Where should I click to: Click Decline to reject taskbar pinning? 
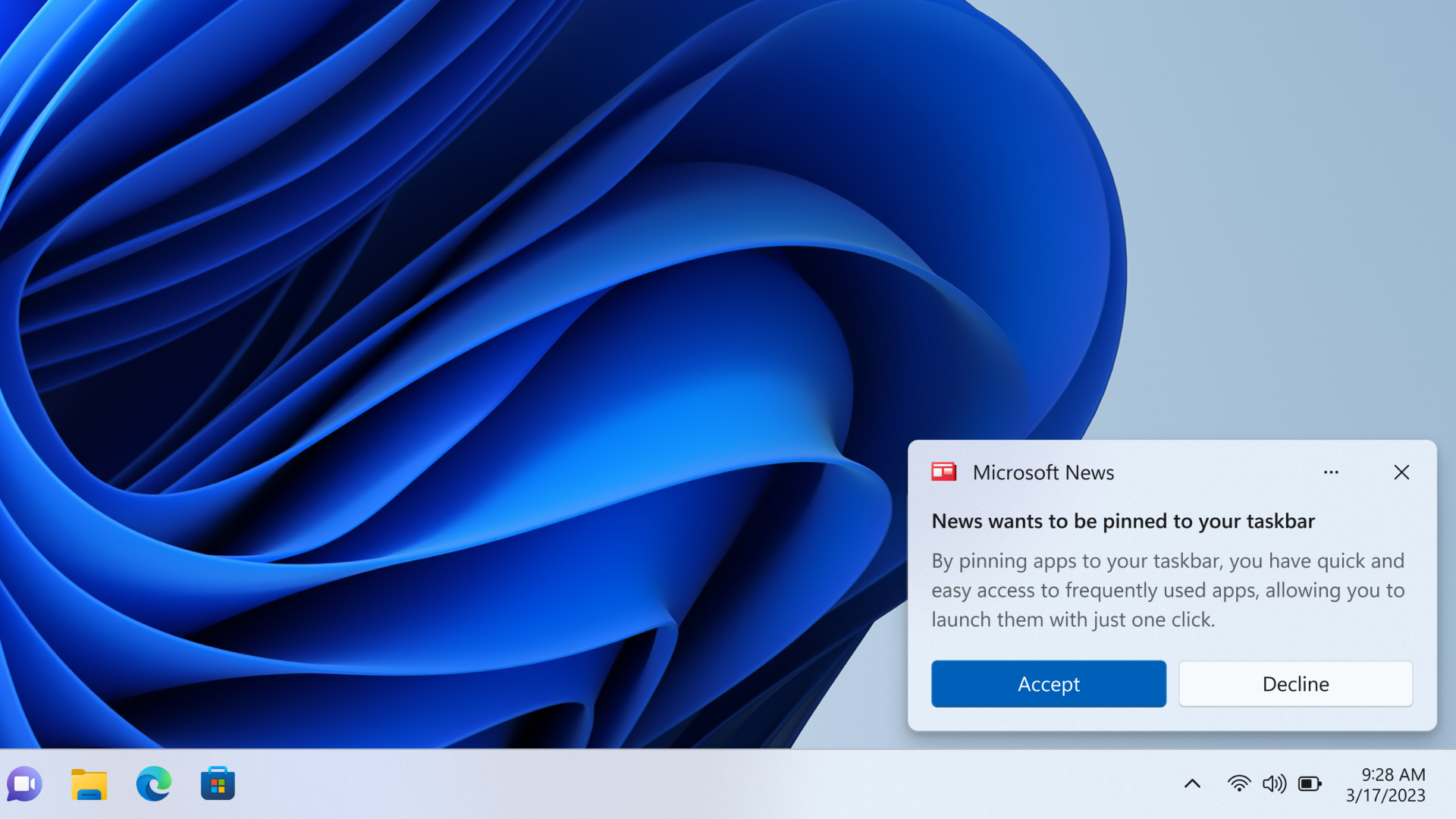click(x=1296, y=683)
